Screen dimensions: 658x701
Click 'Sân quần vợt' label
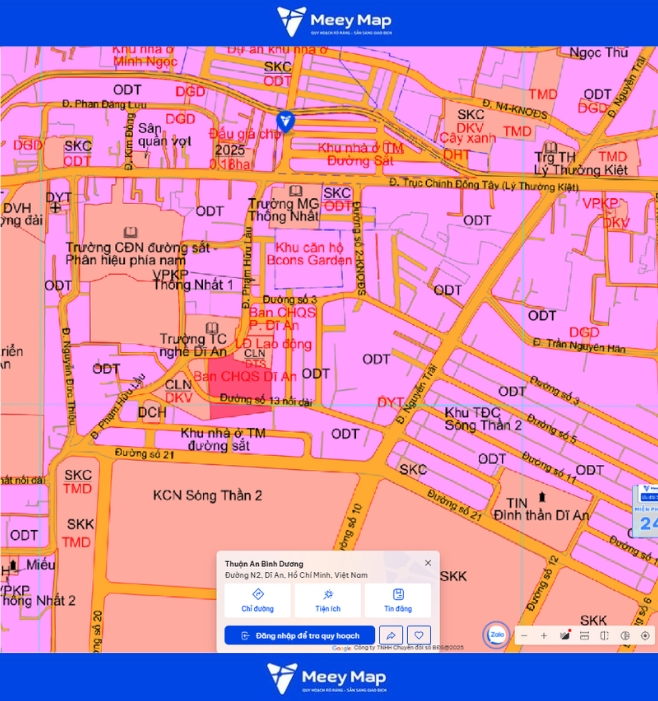(x=164, y=135)
